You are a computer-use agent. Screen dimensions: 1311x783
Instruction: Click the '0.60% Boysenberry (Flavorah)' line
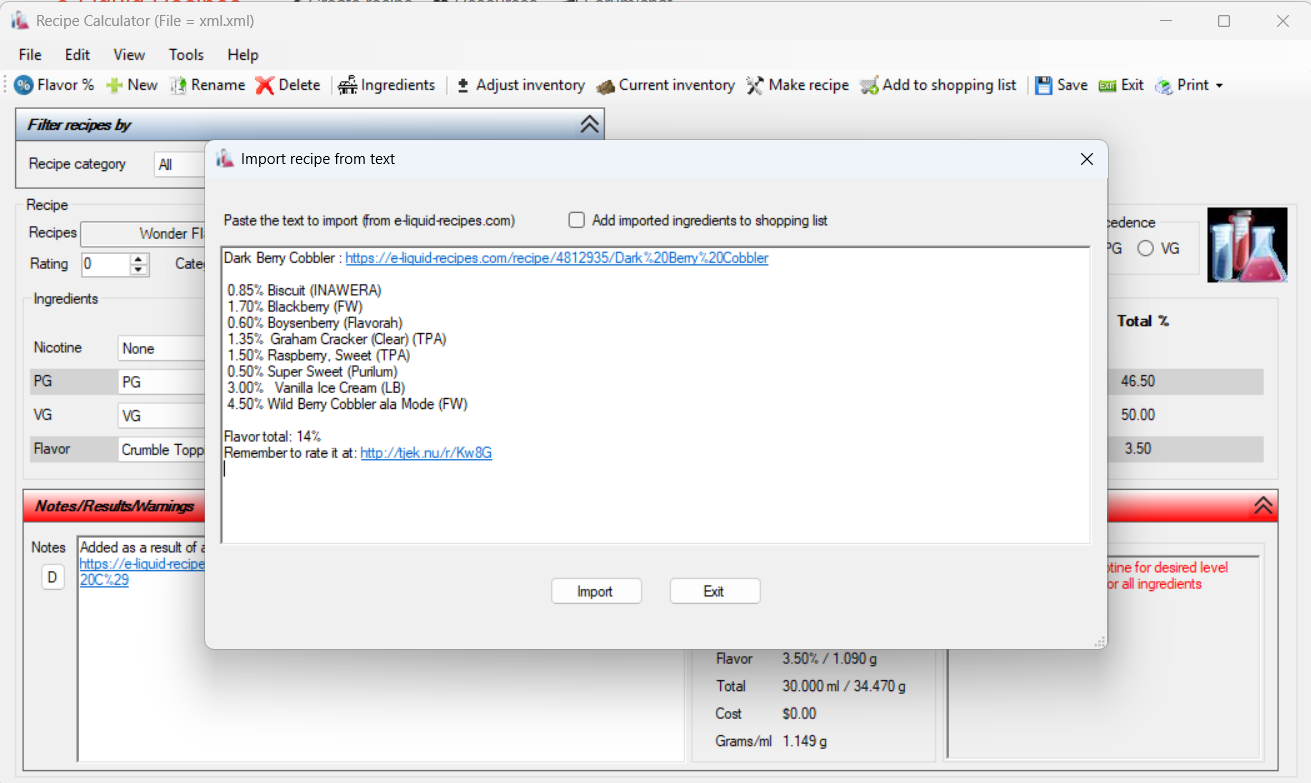pos(315,323)
